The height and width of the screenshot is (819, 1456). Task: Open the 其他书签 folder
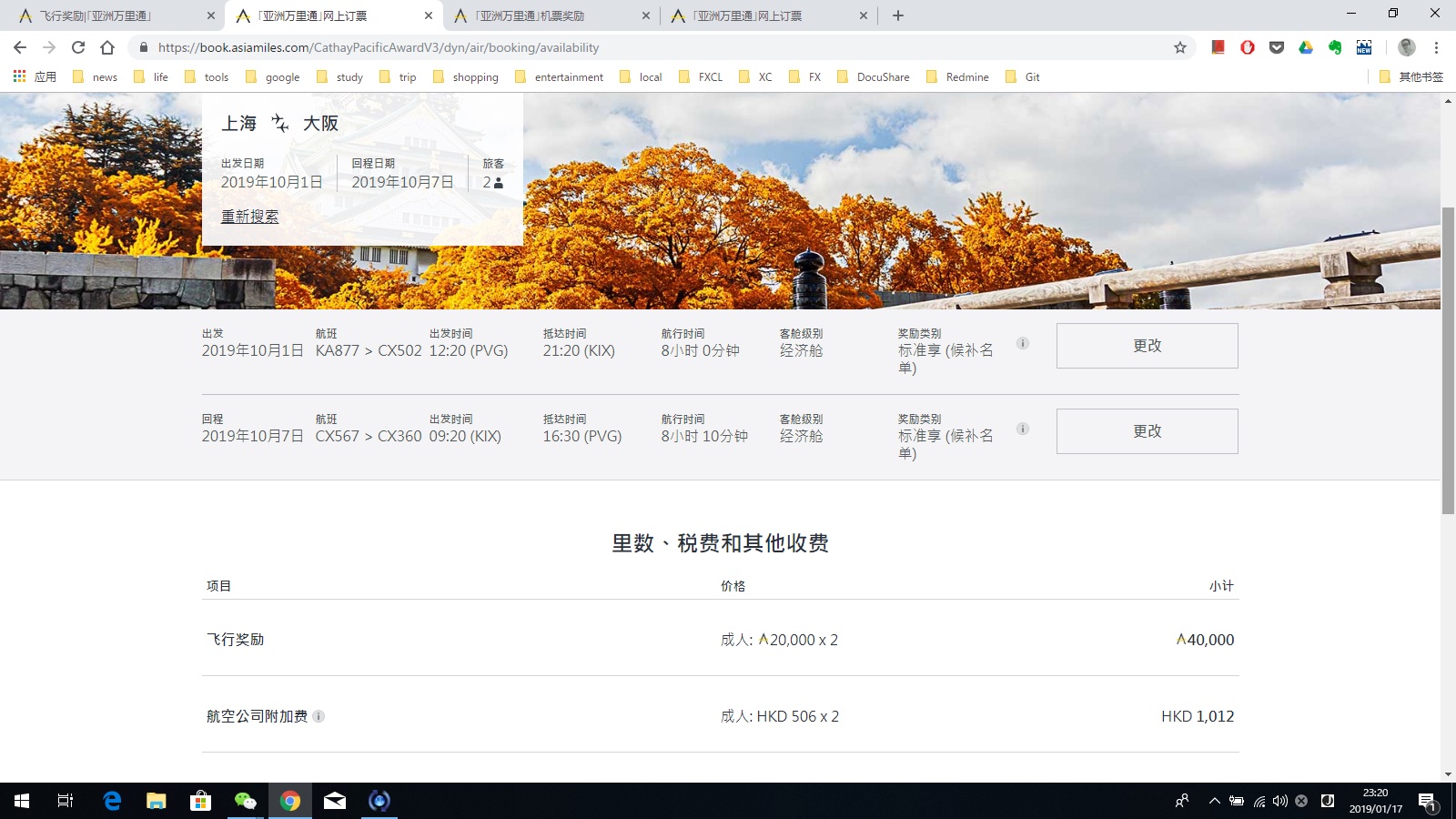1410,76
